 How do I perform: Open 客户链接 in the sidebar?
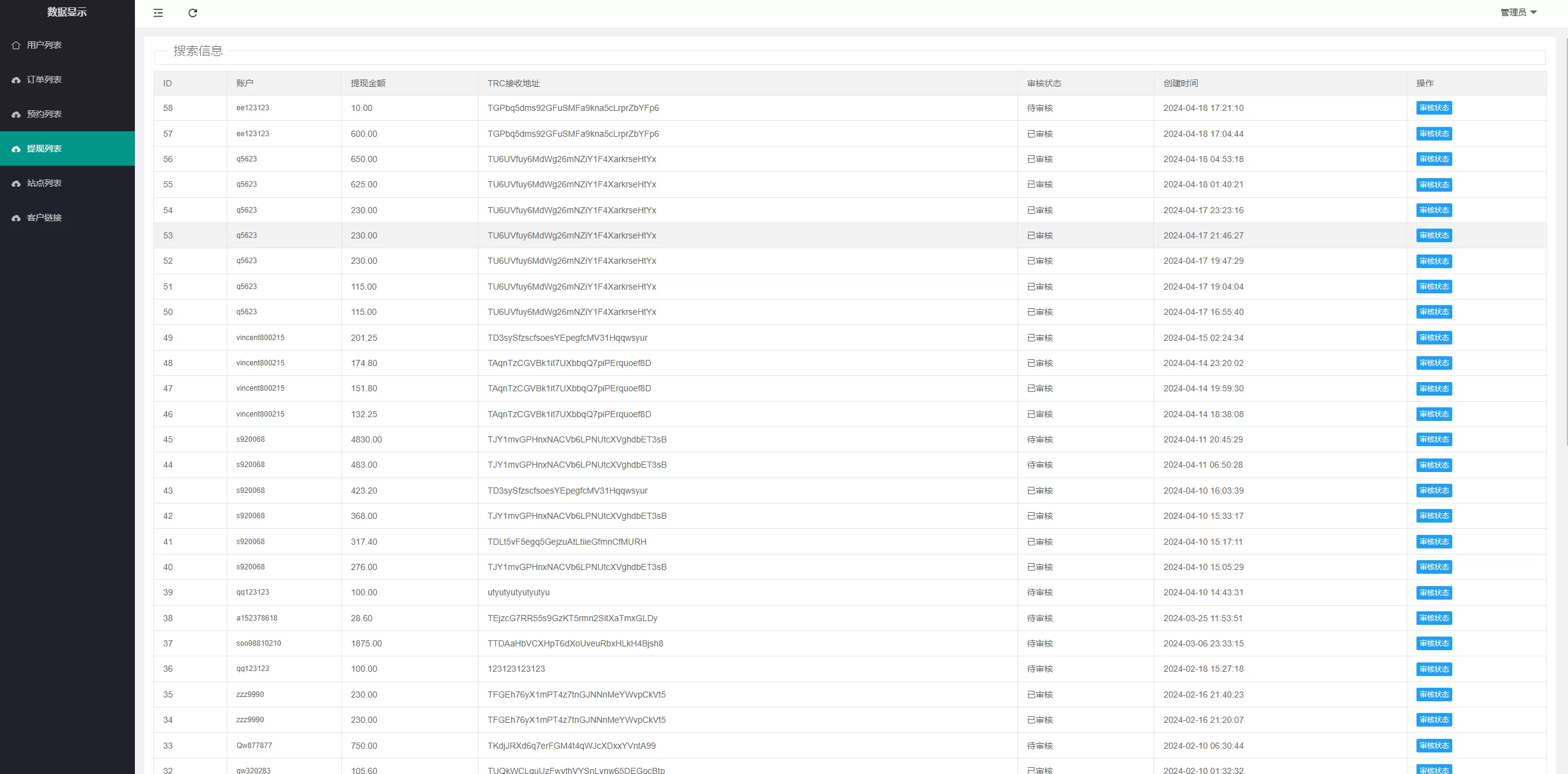67,218
